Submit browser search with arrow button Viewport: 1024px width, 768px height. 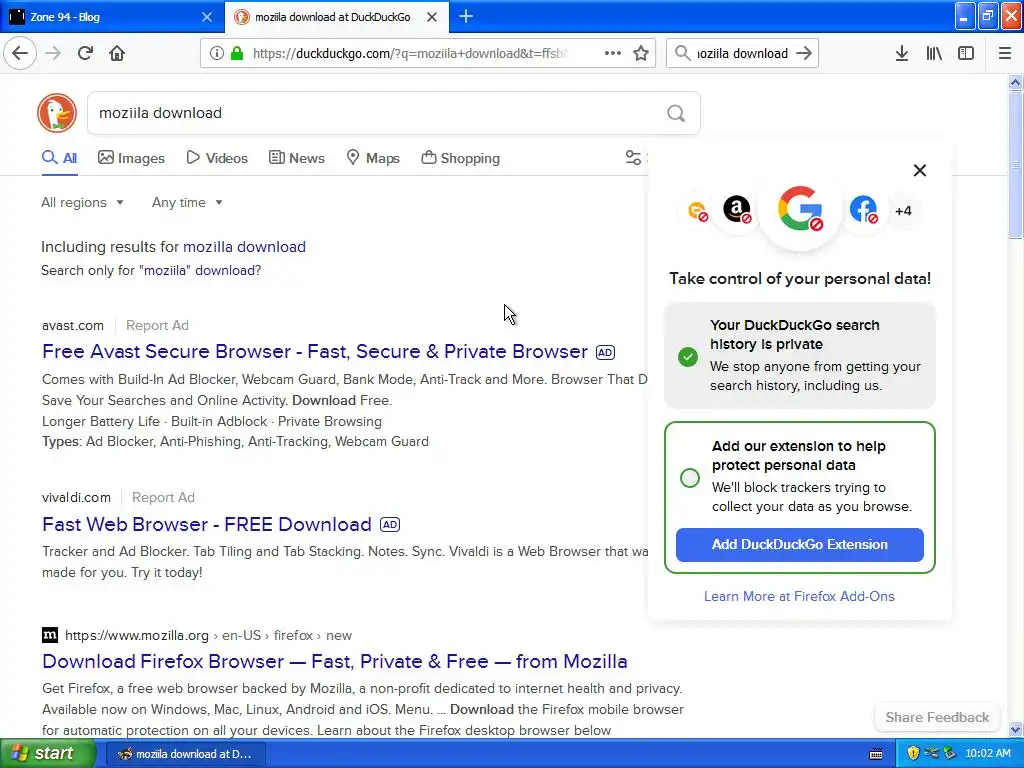click(804, 53)
